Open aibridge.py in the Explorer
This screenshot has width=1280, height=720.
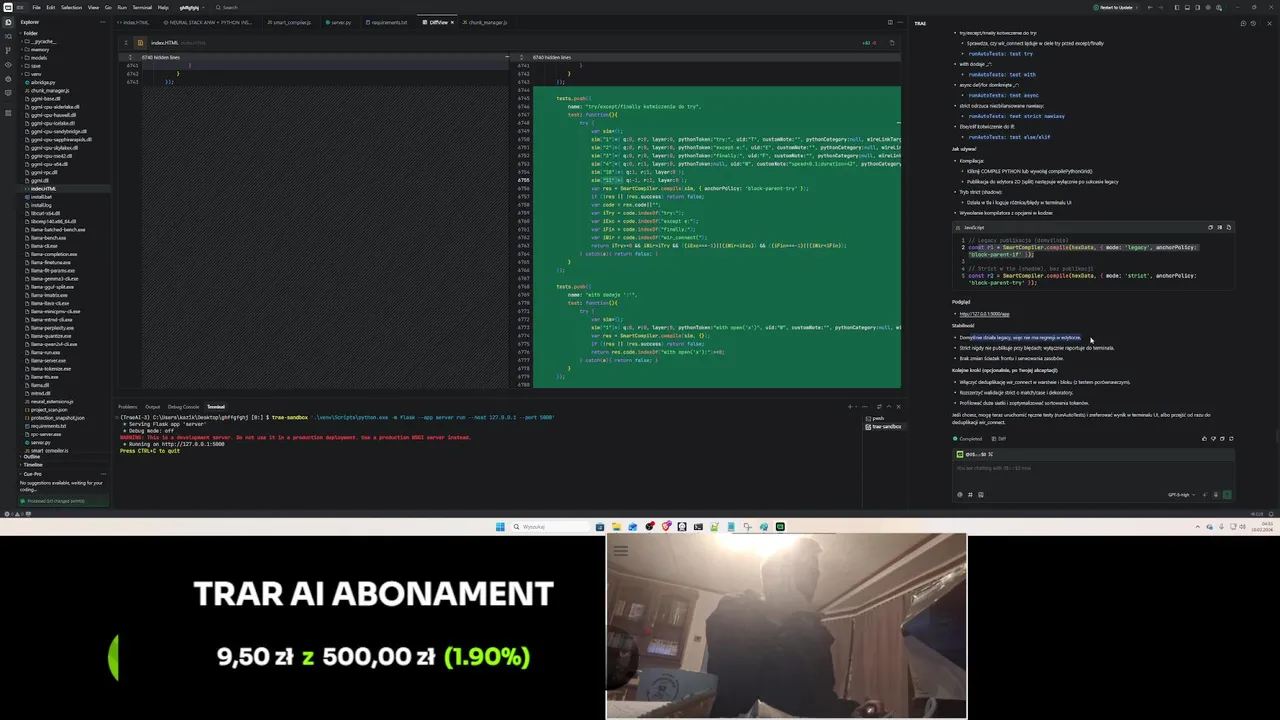pyautogui.click(x=43, y=82)
